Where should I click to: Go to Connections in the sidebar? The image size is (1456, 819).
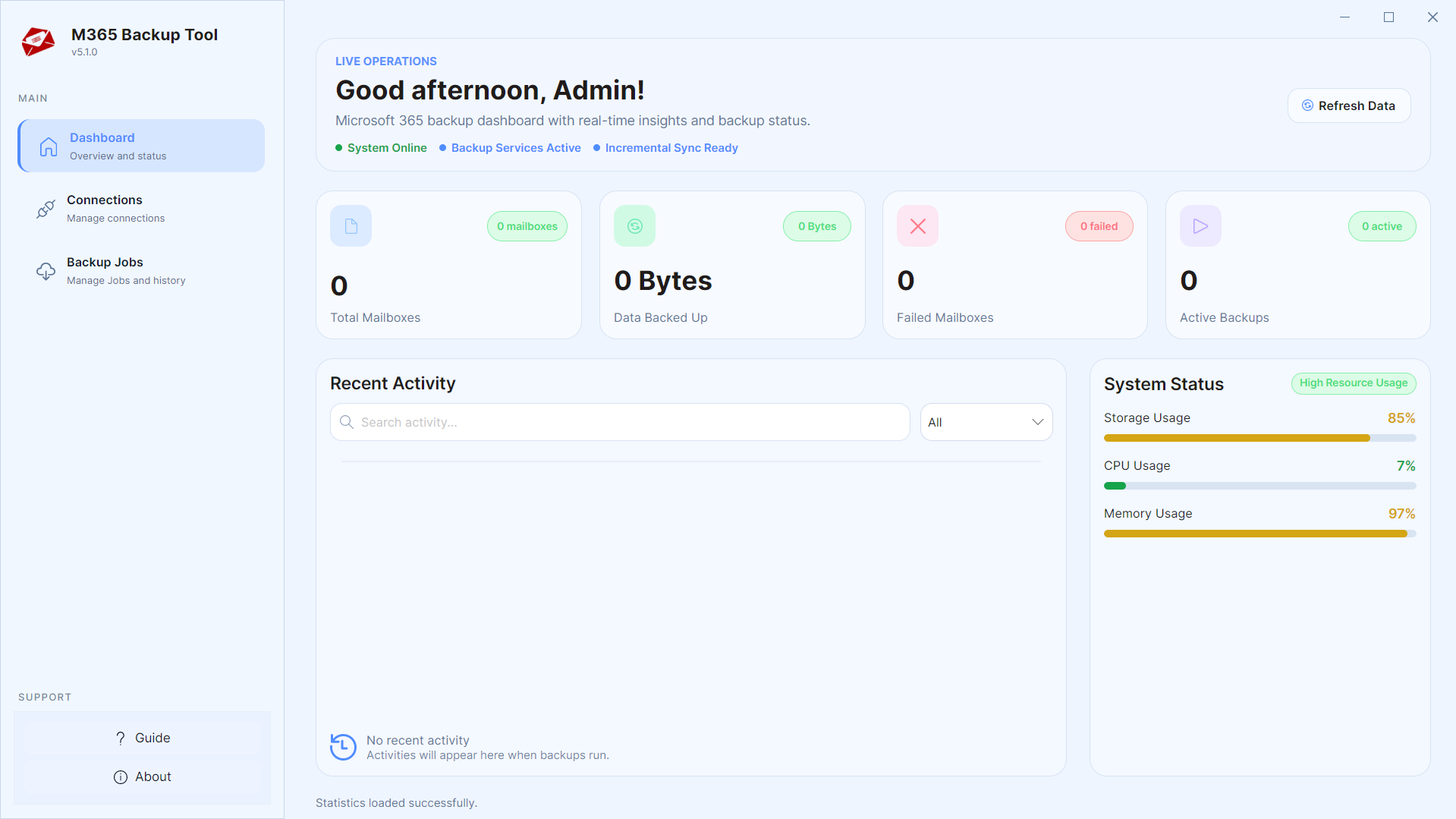pos(141,208)
